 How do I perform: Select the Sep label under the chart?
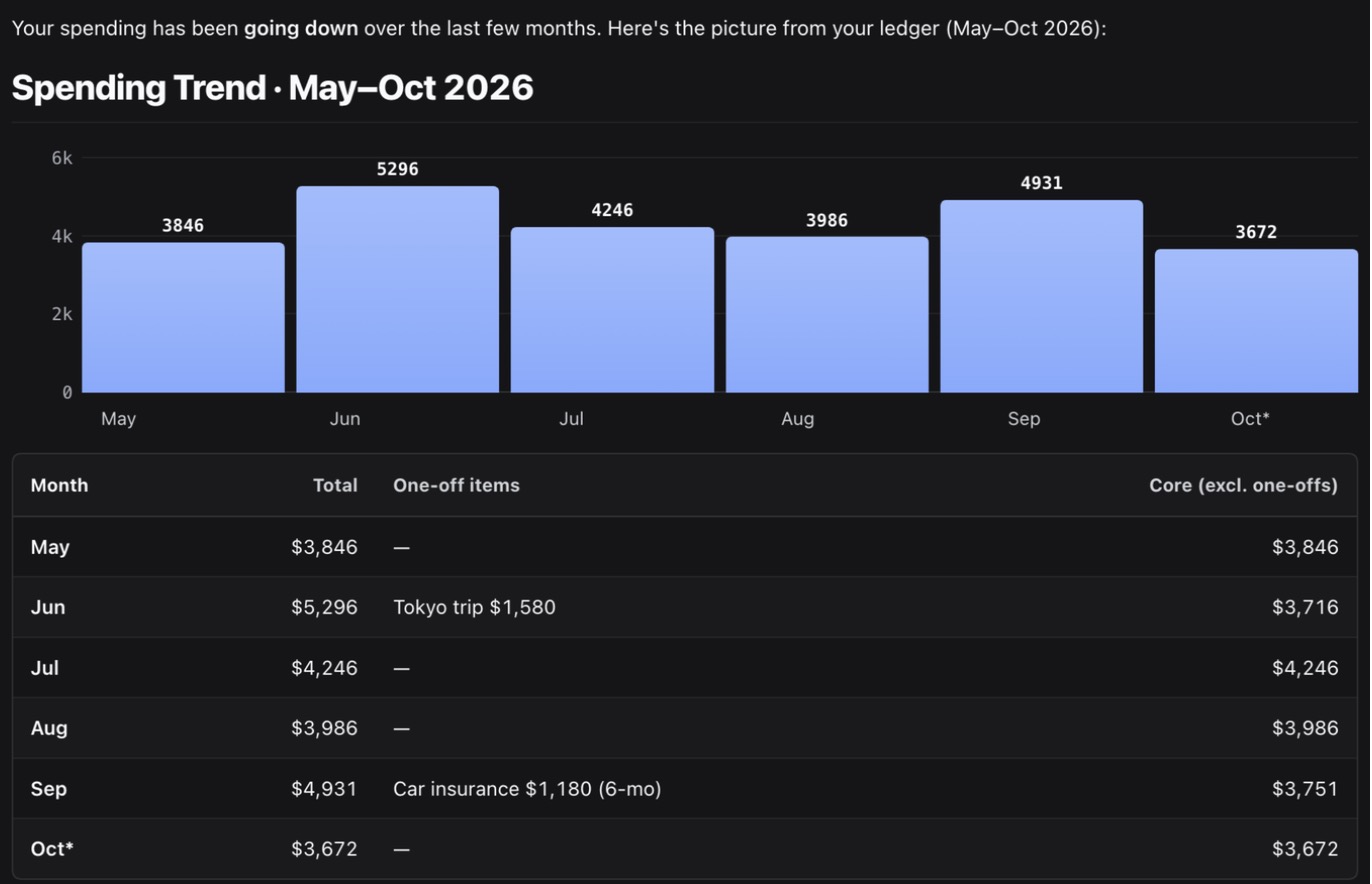pyautogui.click(x=1024, y=419)
